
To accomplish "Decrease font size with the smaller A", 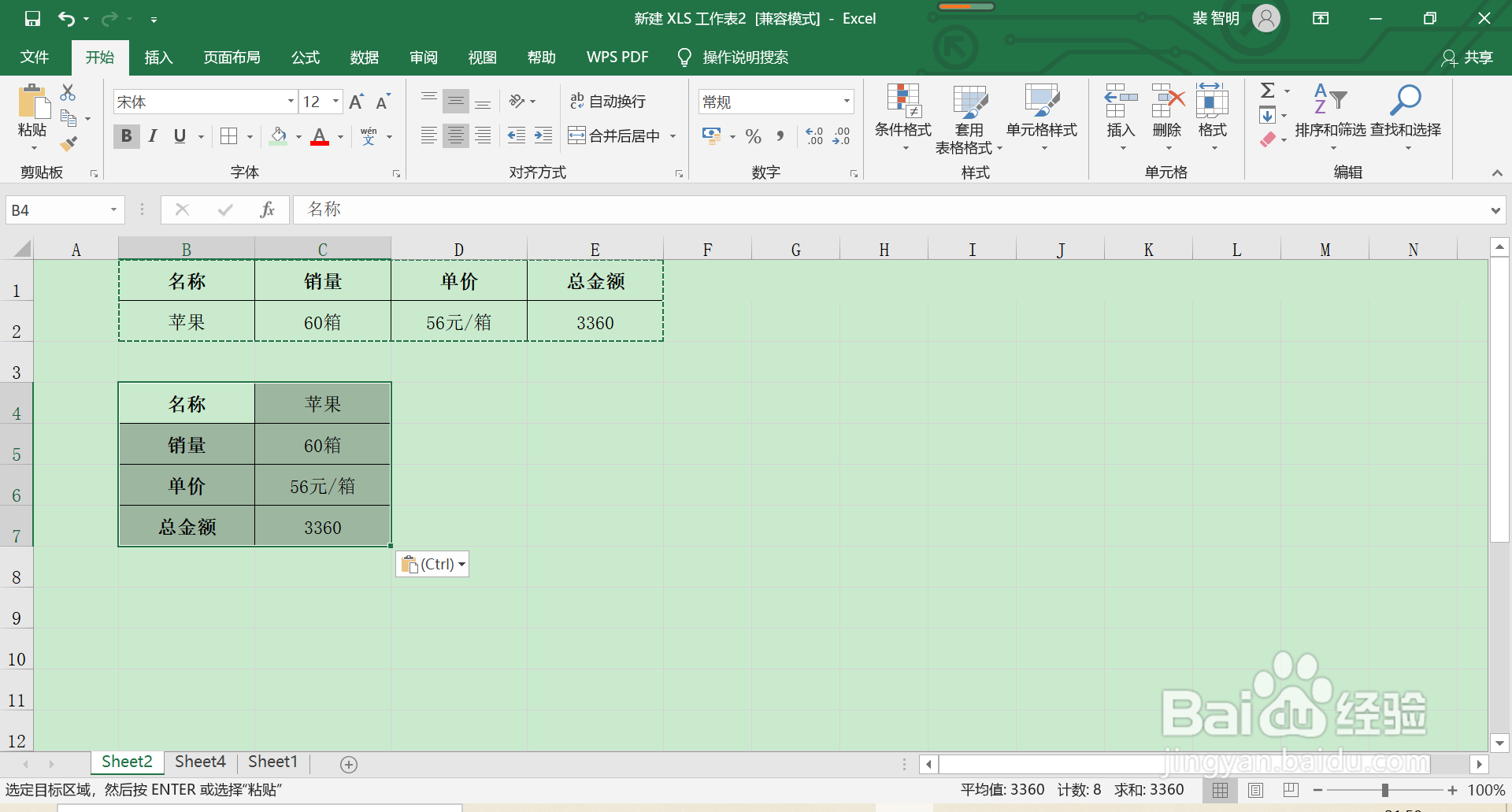I will [383, 102].
